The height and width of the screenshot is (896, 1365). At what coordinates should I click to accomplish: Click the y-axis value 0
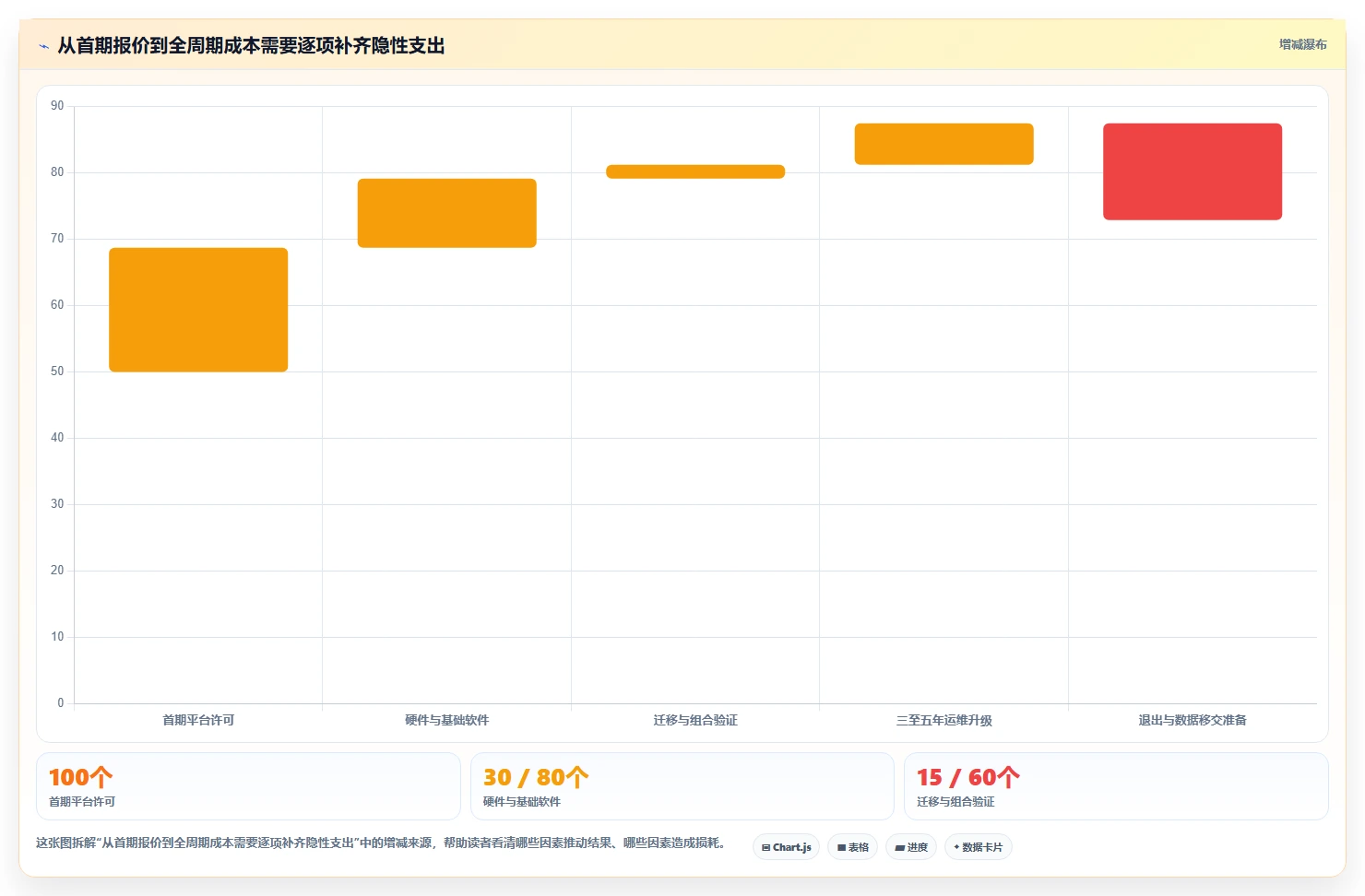(x=61, y=703)
